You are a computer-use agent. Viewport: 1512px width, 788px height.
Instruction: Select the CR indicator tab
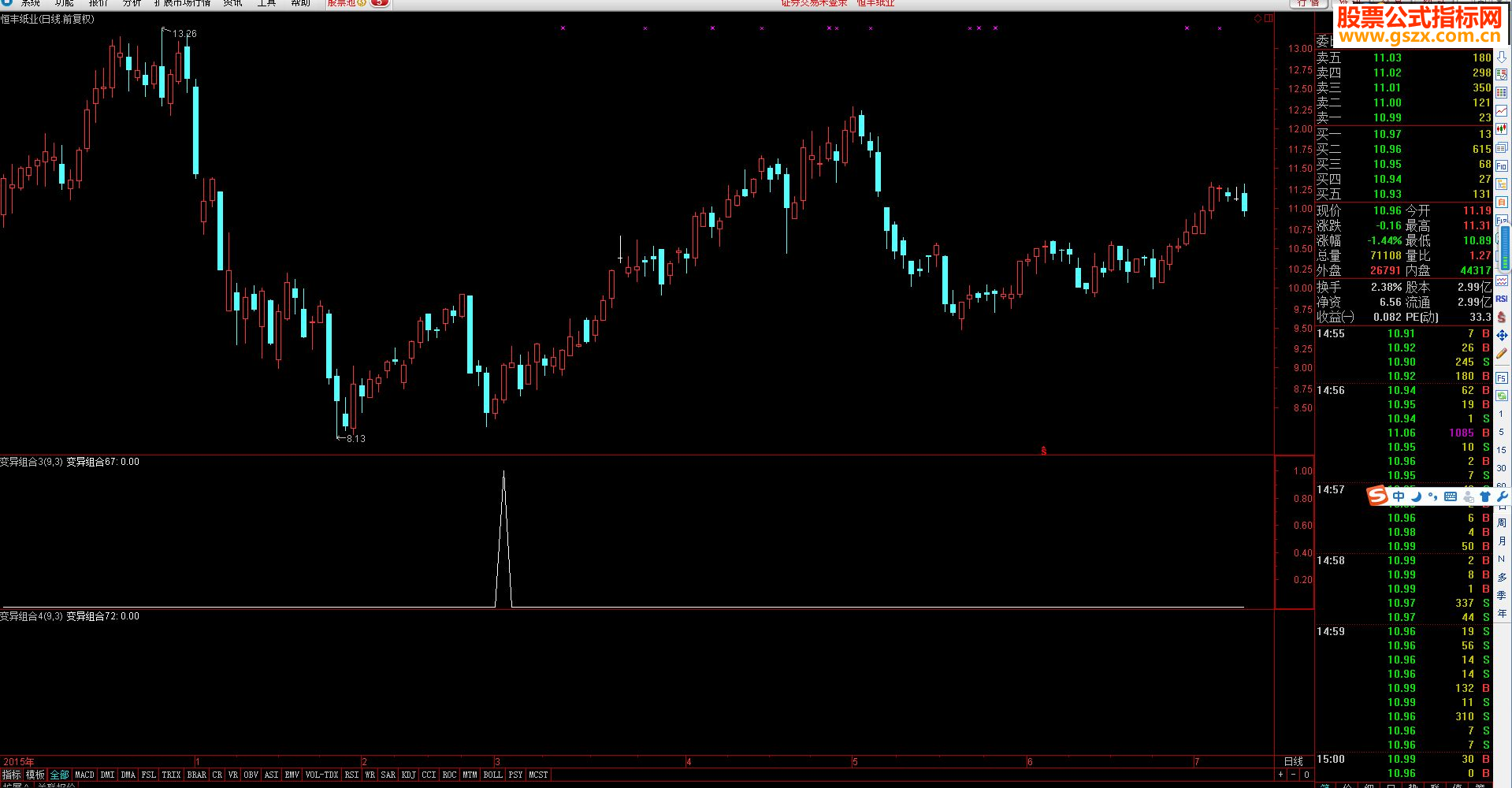(217, 775)
